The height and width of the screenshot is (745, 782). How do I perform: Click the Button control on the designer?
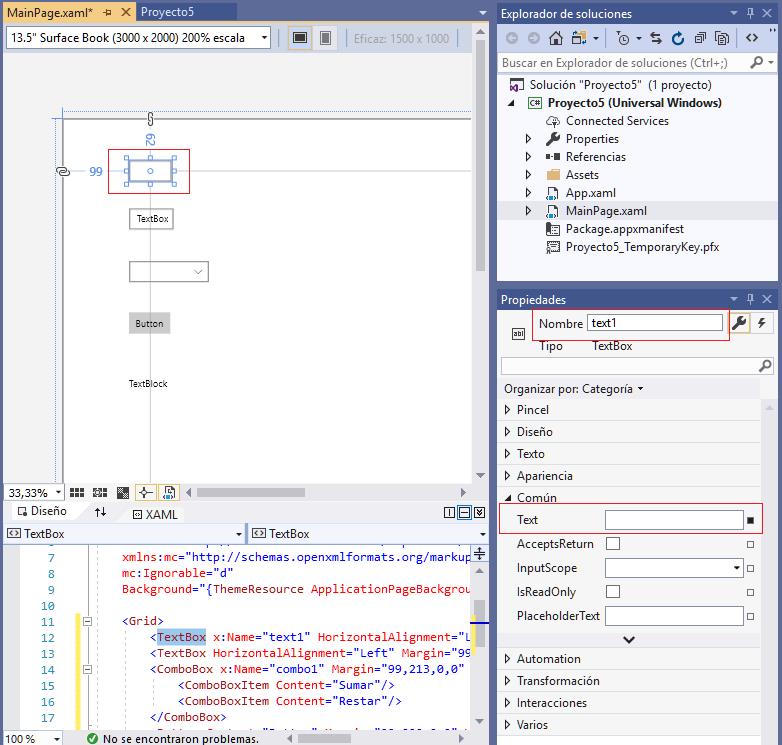(150, 324)
